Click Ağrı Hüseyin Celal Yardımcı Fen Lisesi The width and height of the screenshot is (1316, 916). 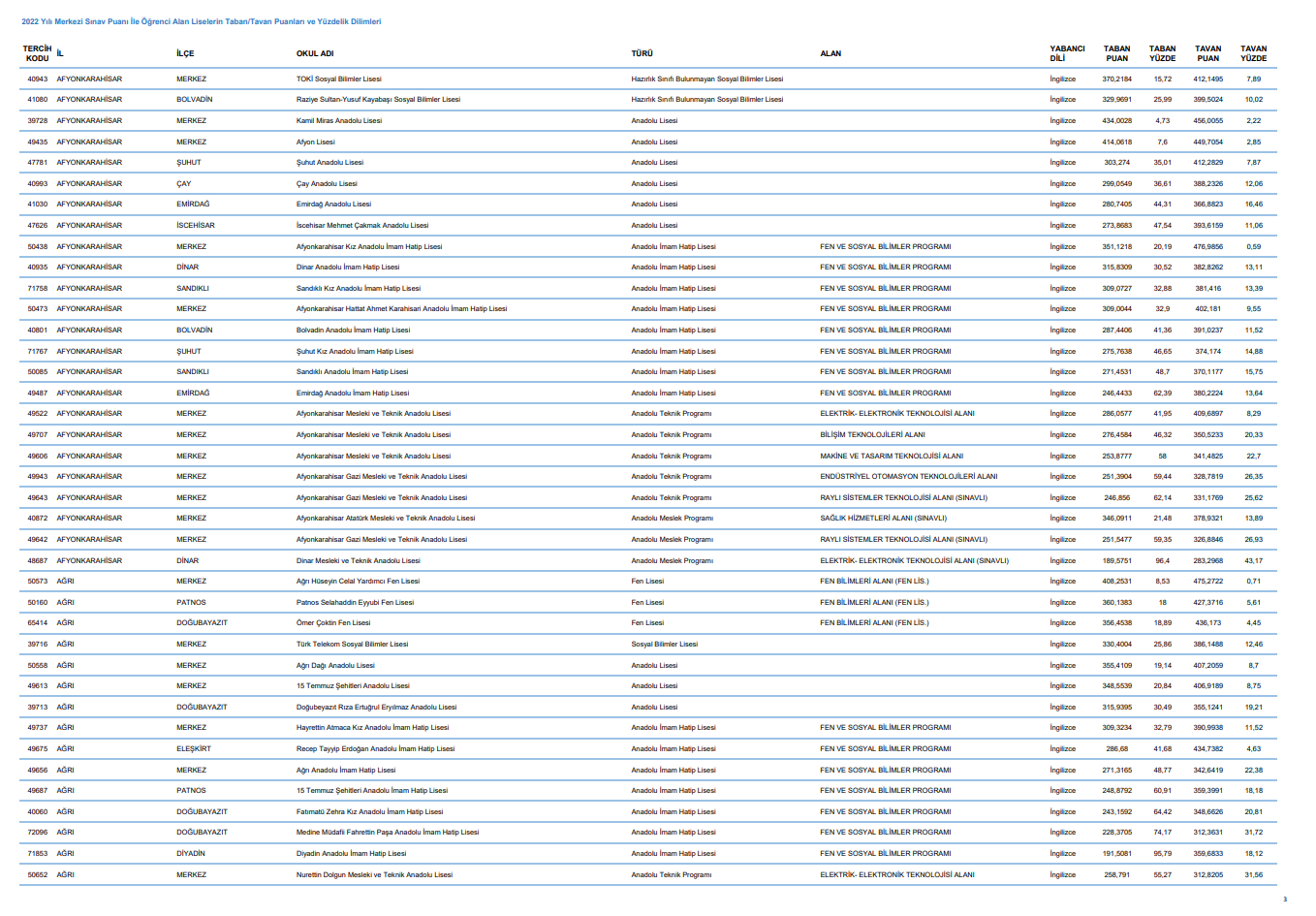[x=358, y=582]
